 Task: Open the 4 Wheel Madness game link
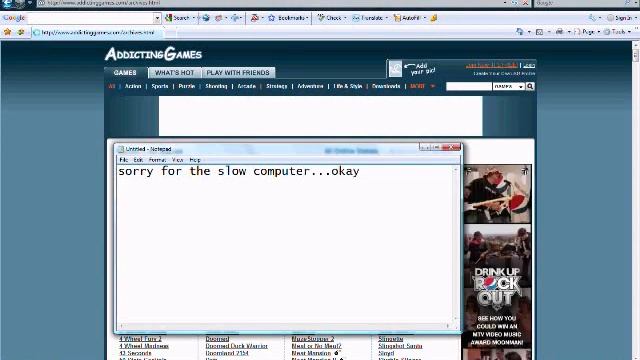point(144,346)
